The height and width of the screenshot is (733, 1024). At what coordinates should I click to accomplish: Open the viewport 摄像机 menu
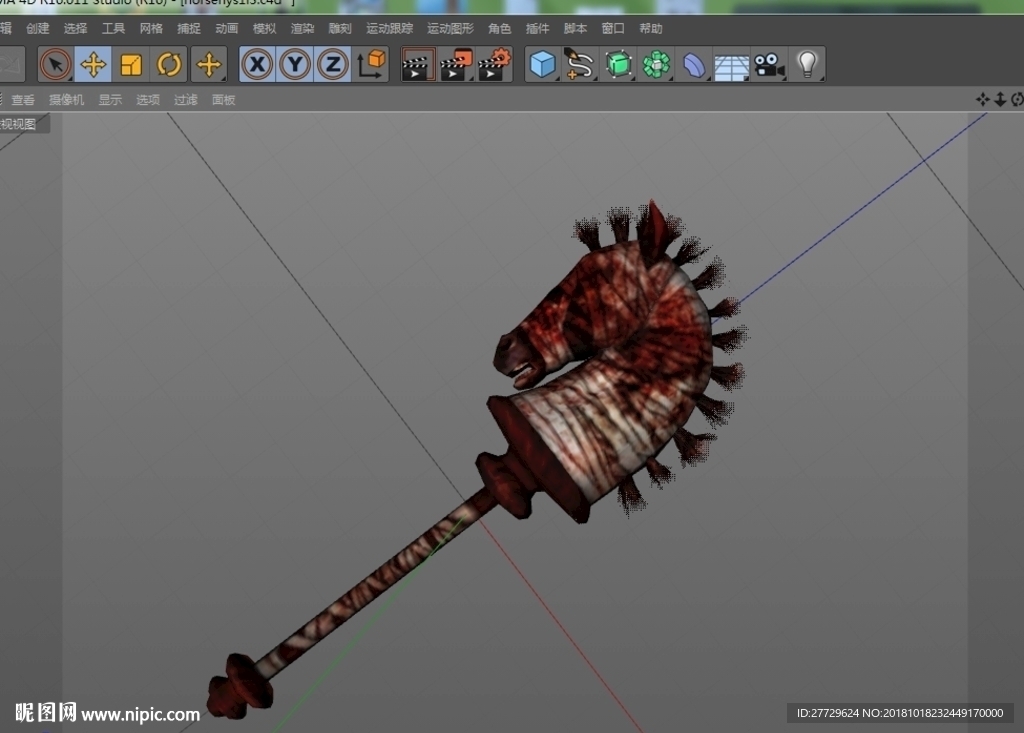67,100
